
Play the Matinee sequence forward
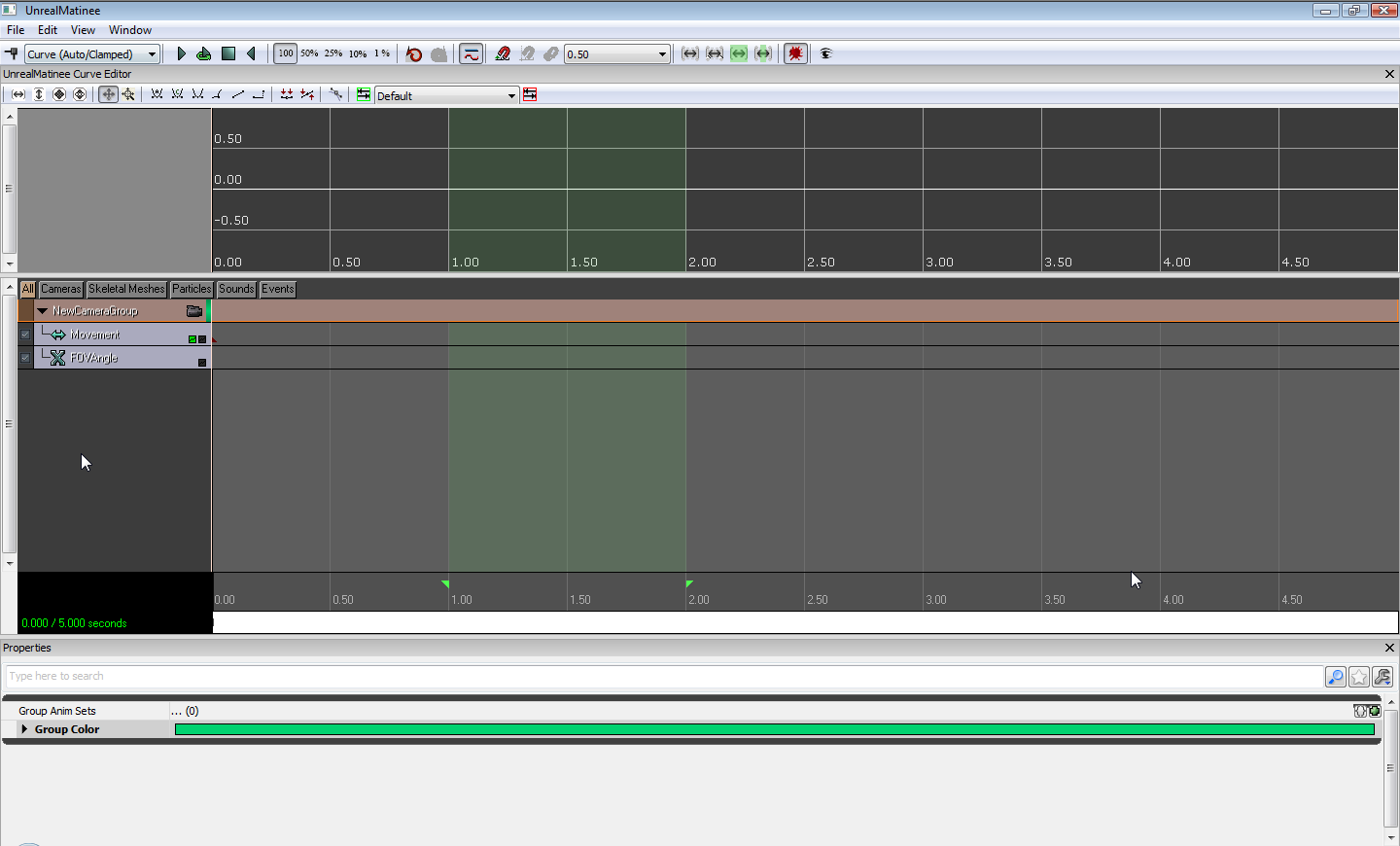point(181,53)
